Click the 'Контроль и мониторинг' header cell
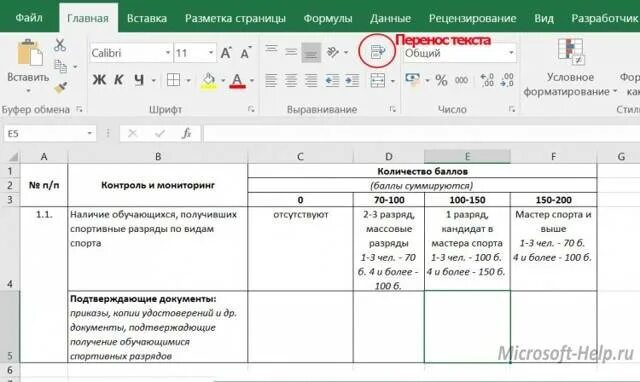 (158, 185)
